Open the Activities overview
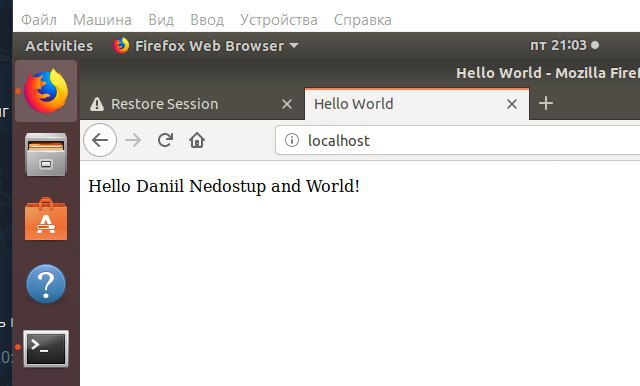Screen dimensions: 640x386 coord(59,46)
